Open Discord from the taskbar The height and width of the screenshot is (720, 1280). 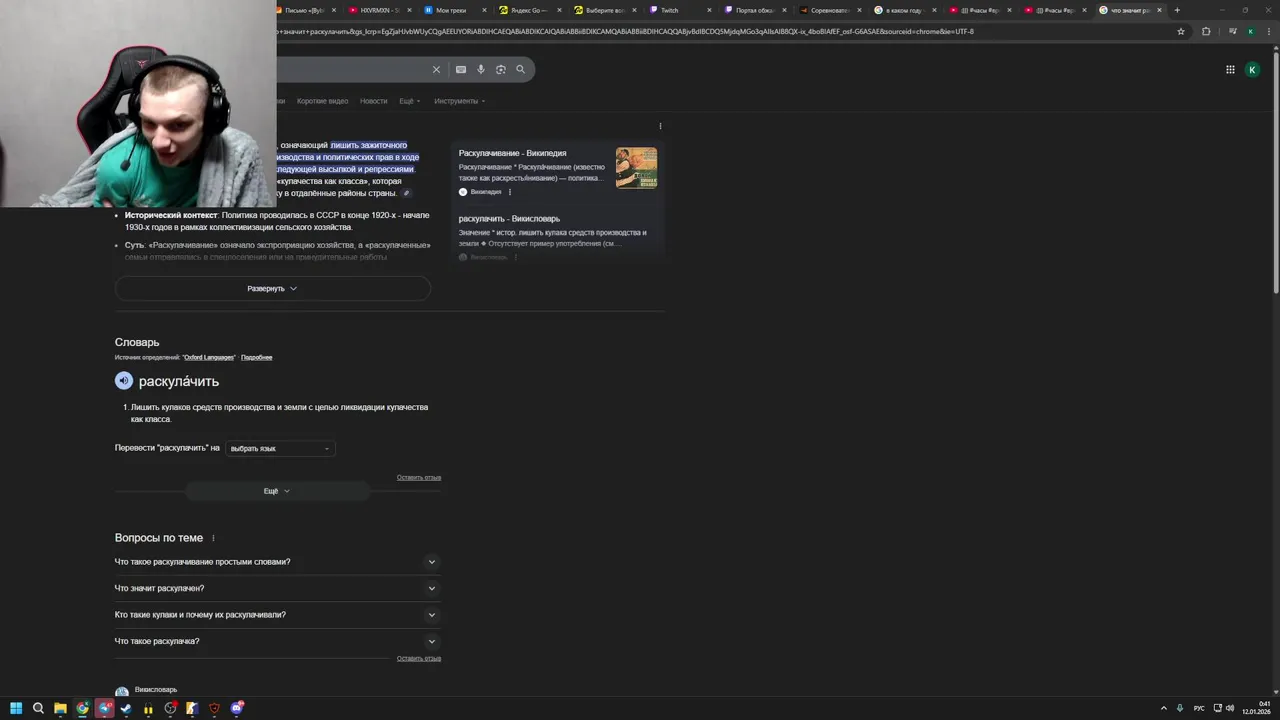click(237, 708)
